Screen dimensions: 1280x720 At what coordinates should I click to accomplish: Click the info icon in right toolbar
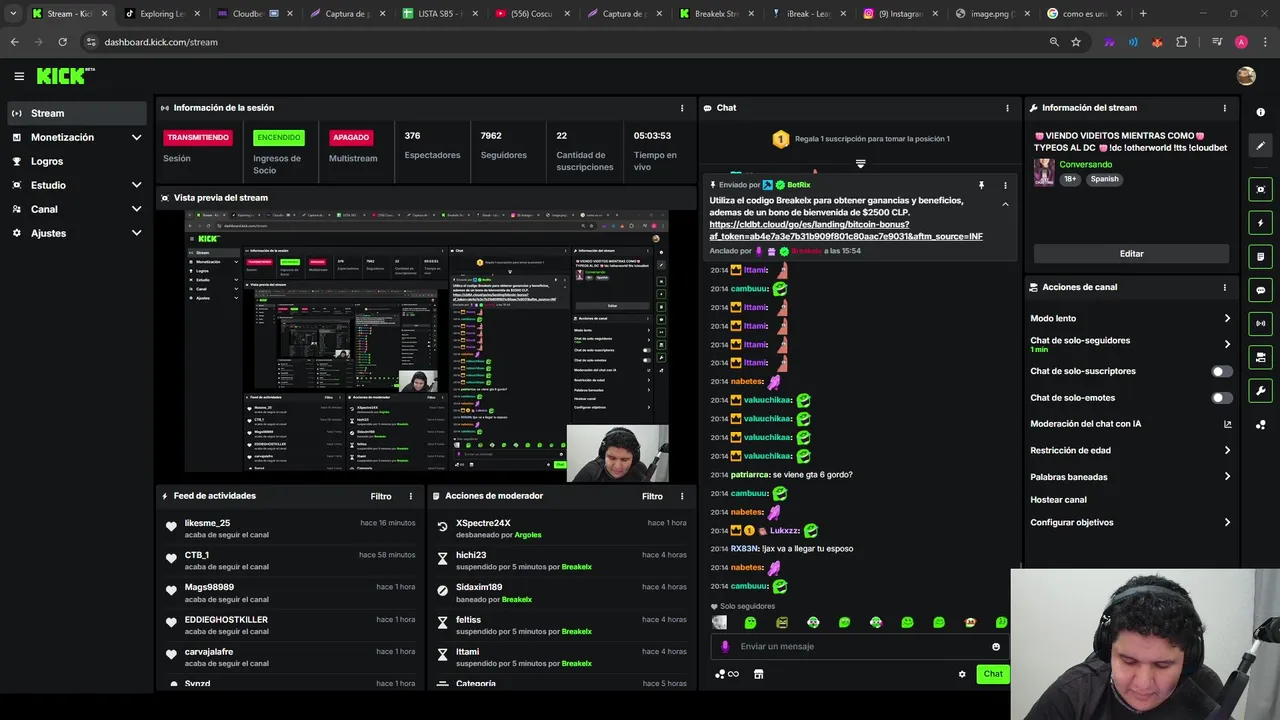tap(1260, 112)
